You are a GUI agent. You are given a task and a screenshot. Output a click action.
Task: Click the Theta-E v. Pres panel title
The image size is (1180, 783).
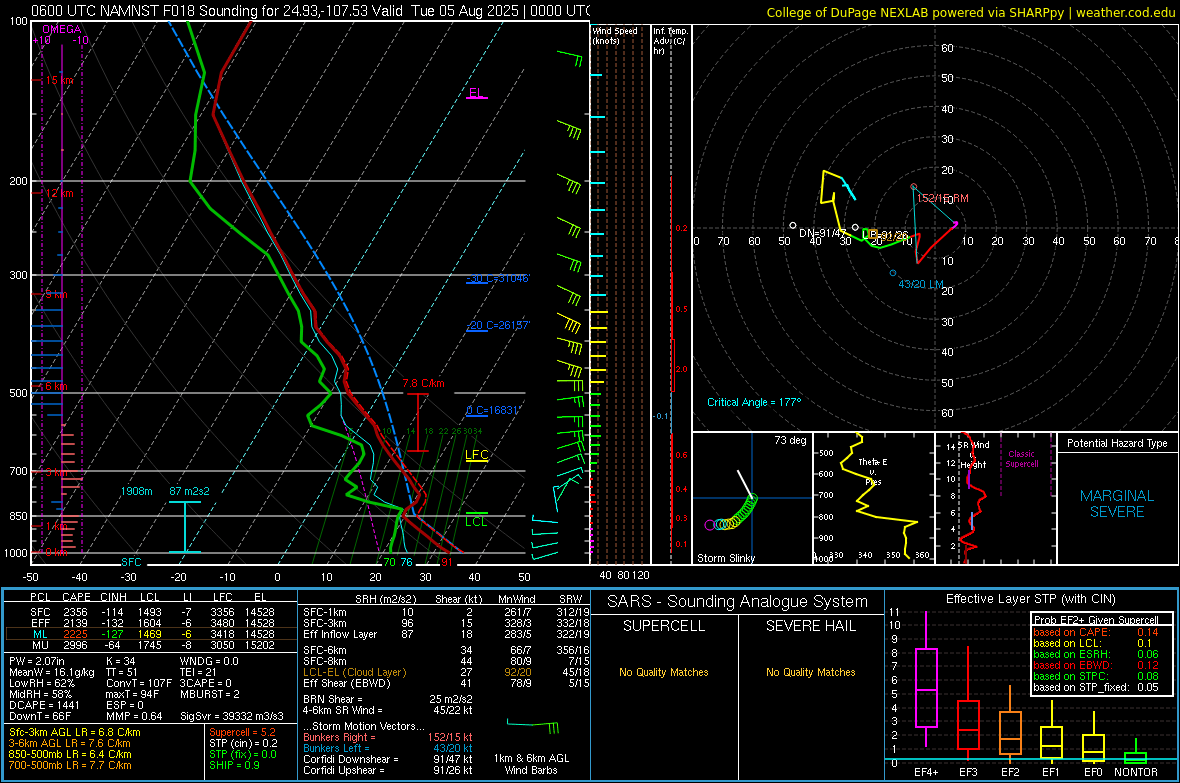pyautogui.click(x=873, y=471)
